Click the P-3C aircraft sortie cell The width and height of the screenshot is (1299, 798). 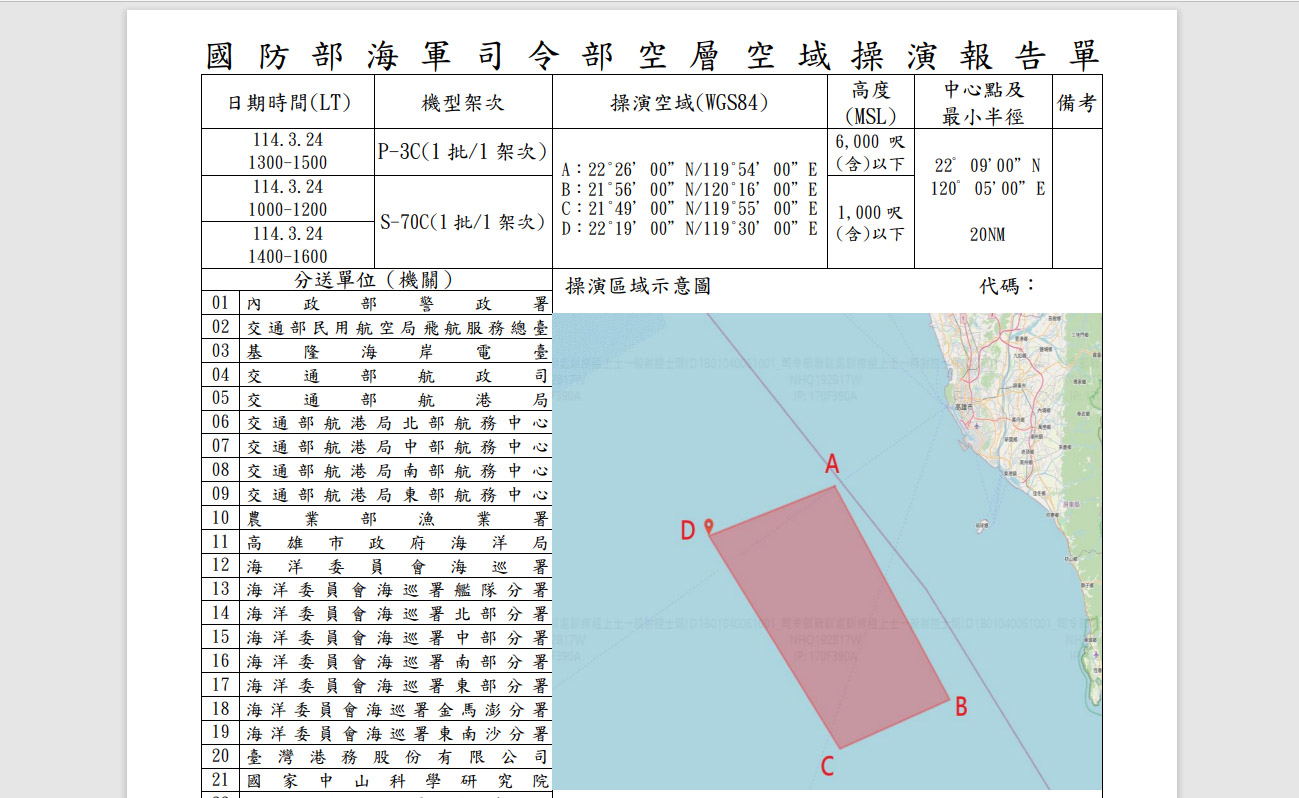pyautogui.click(x=462, y=153)
